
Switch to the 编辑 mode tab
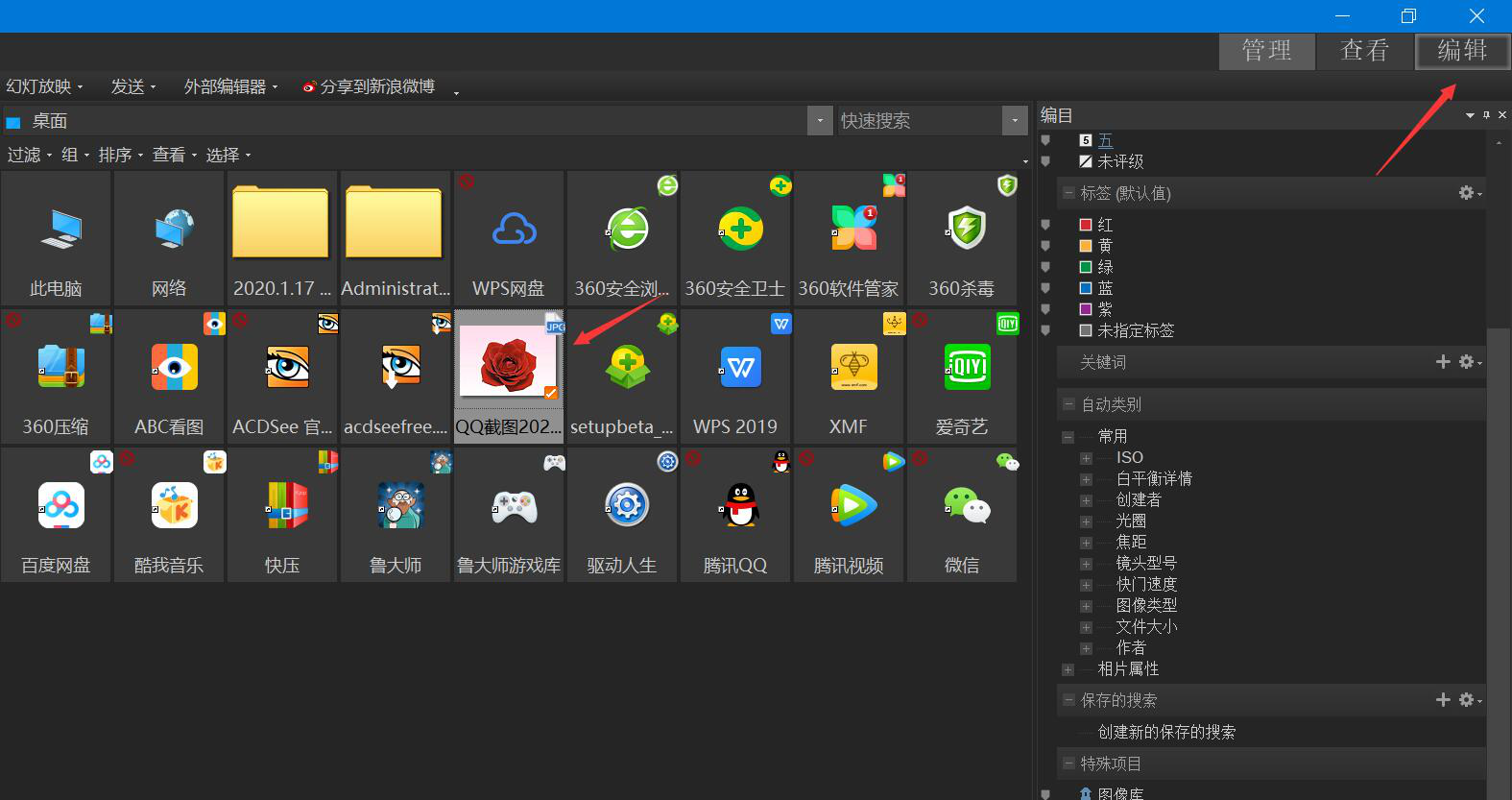(1461, 51)
